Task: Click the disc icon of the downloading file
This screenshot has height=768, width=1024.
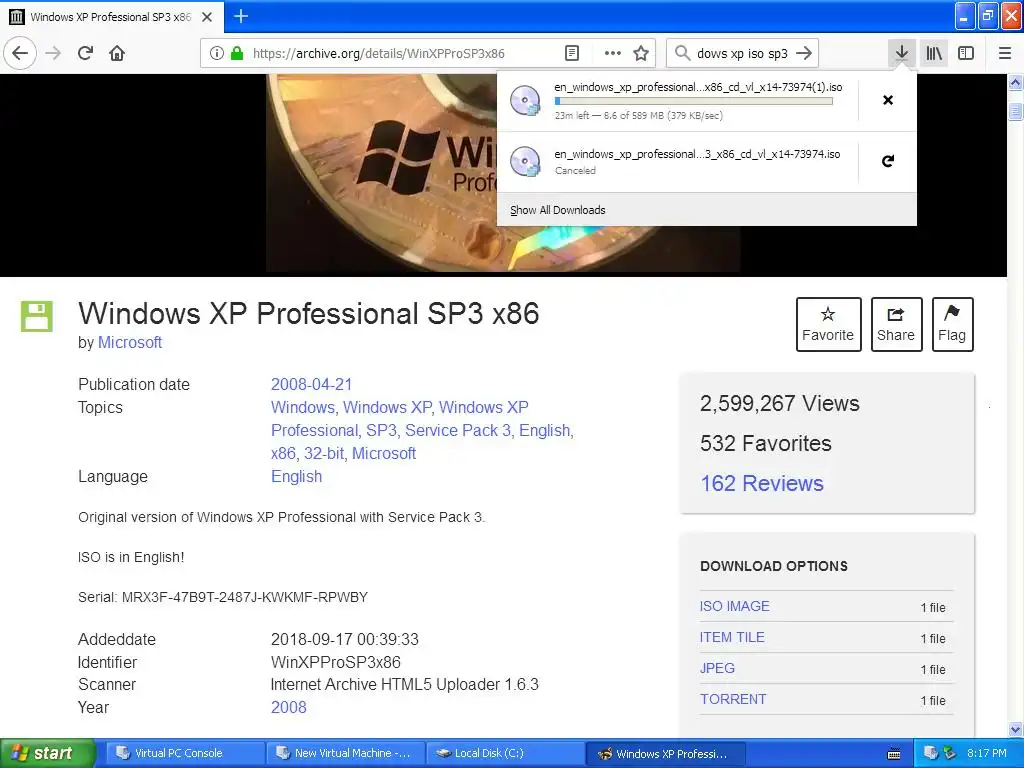Action: pyautogui.click(x=525, y=101)
